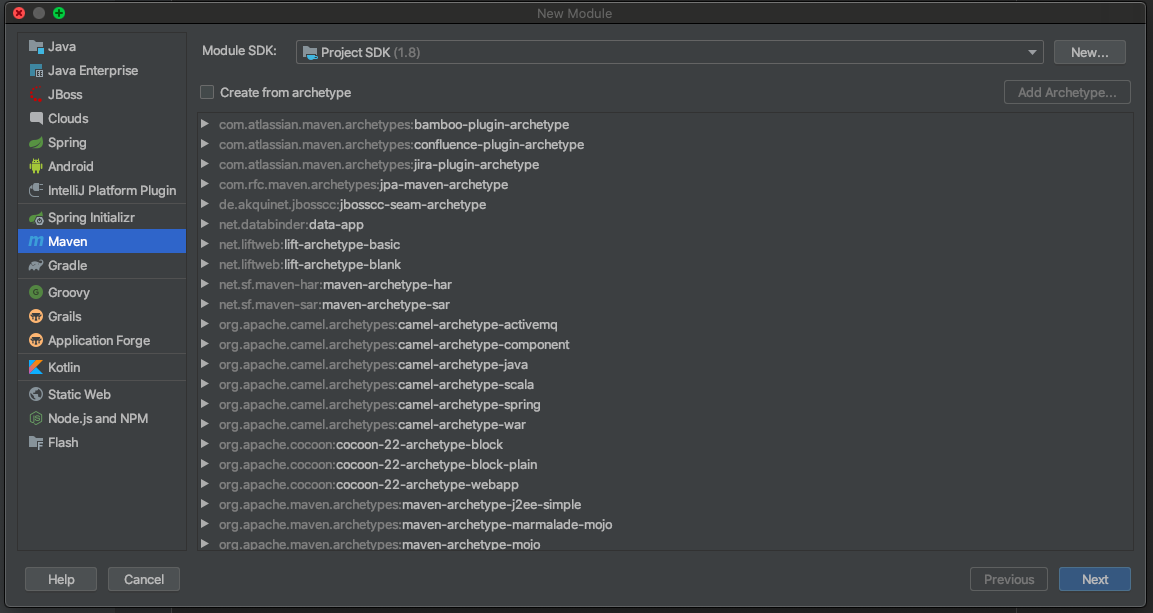Viewport: 1153px width, 613px height.
Task: Click the Kotlin icon
Action: 35,368
